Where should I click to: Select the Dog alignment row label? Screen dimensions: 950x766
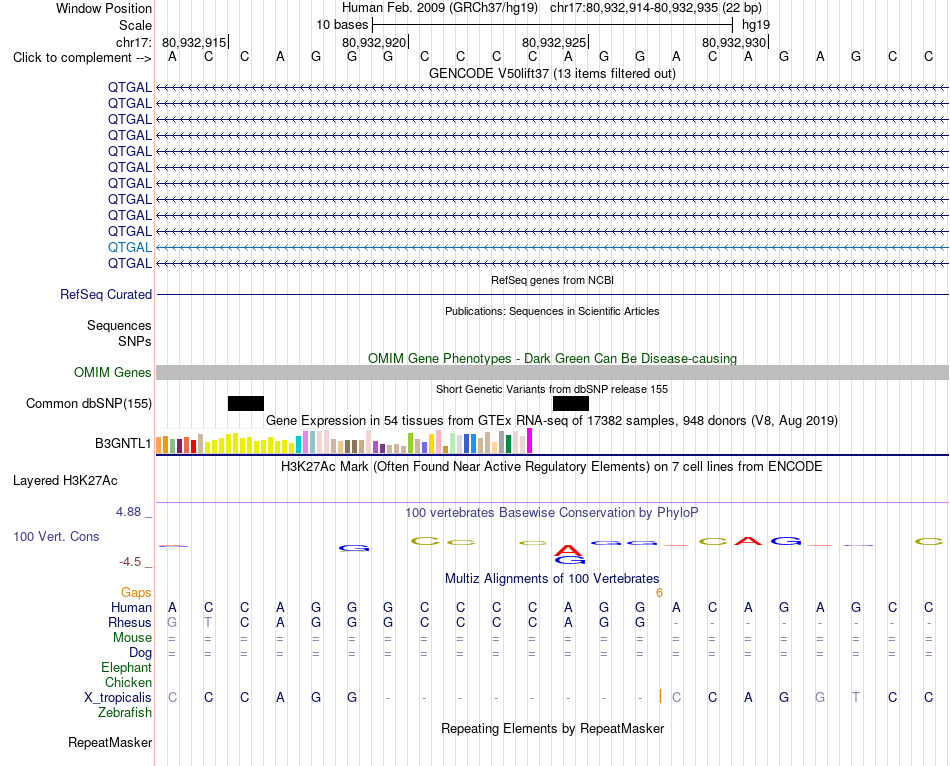click(141, 653)
